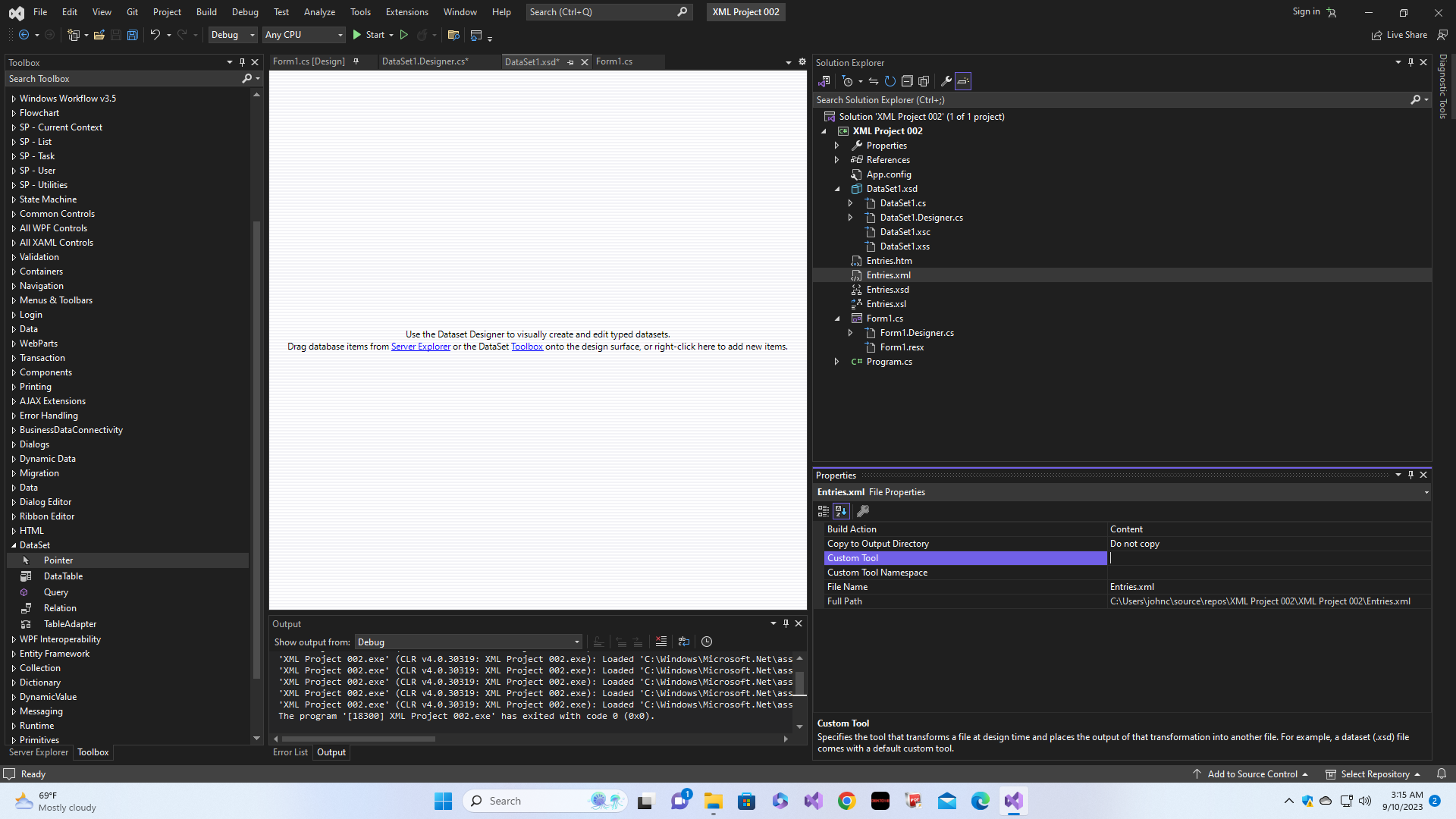
Task: Toggle pin on DataSet1.xsd tab
Action: (571, 62)
